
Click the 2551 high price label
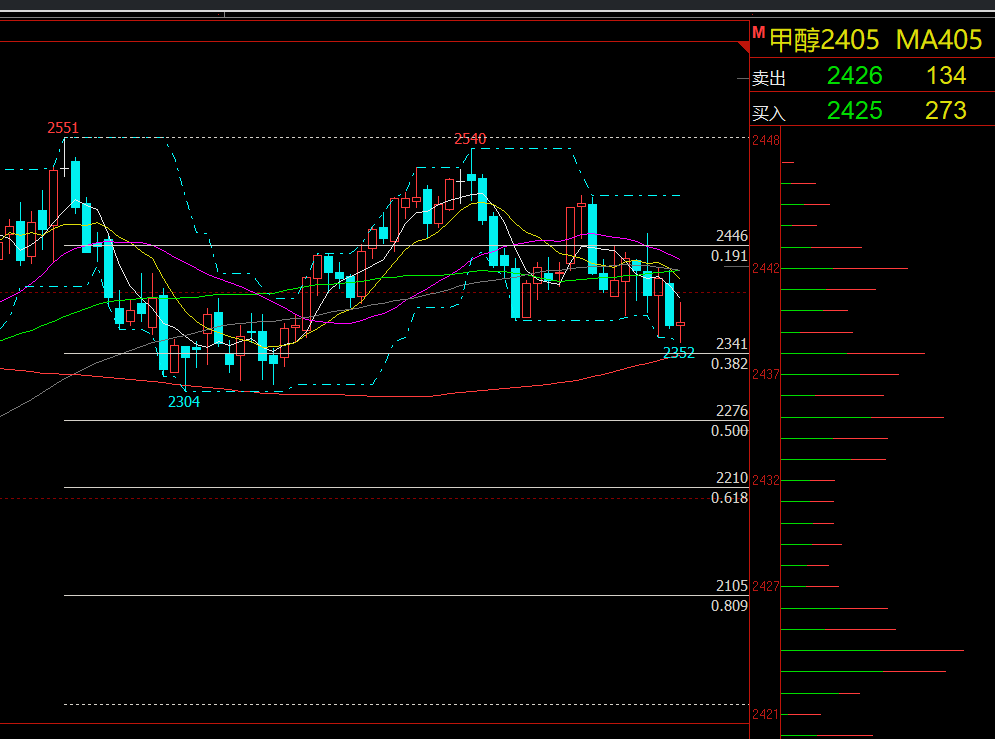63,128
